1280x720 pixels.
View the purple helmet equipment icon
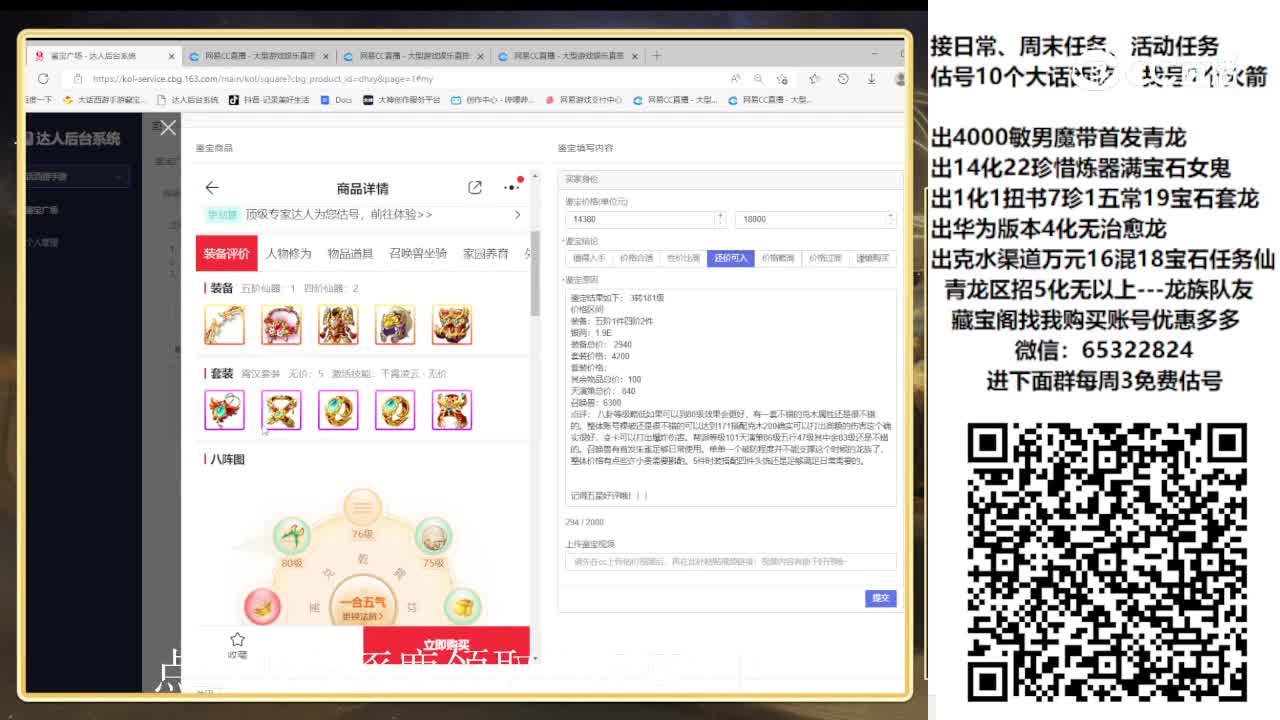pyautogui.click(x=395, y=325)
